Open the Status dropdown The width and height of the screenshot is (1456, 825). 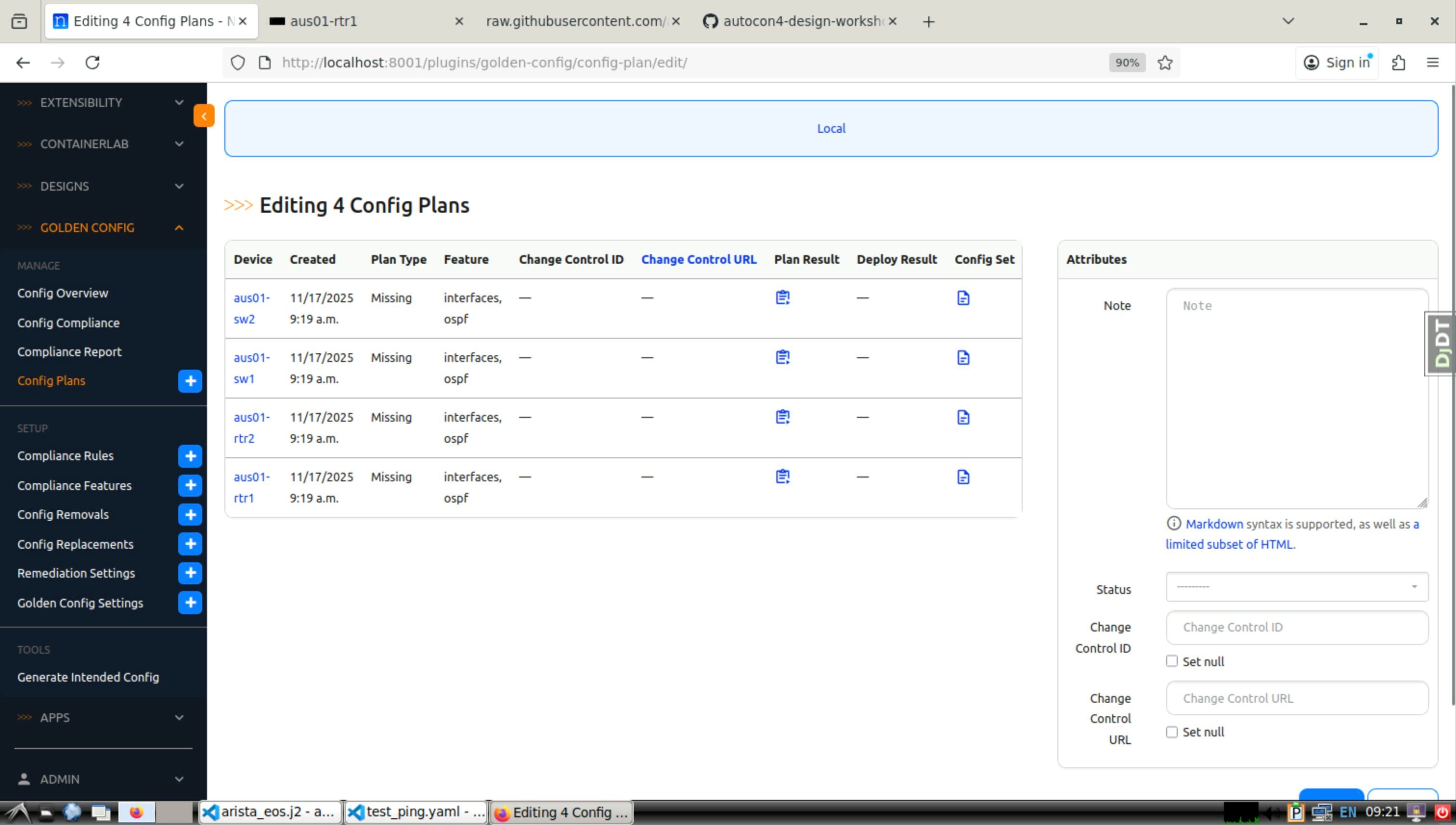[x=1296, y=586]
